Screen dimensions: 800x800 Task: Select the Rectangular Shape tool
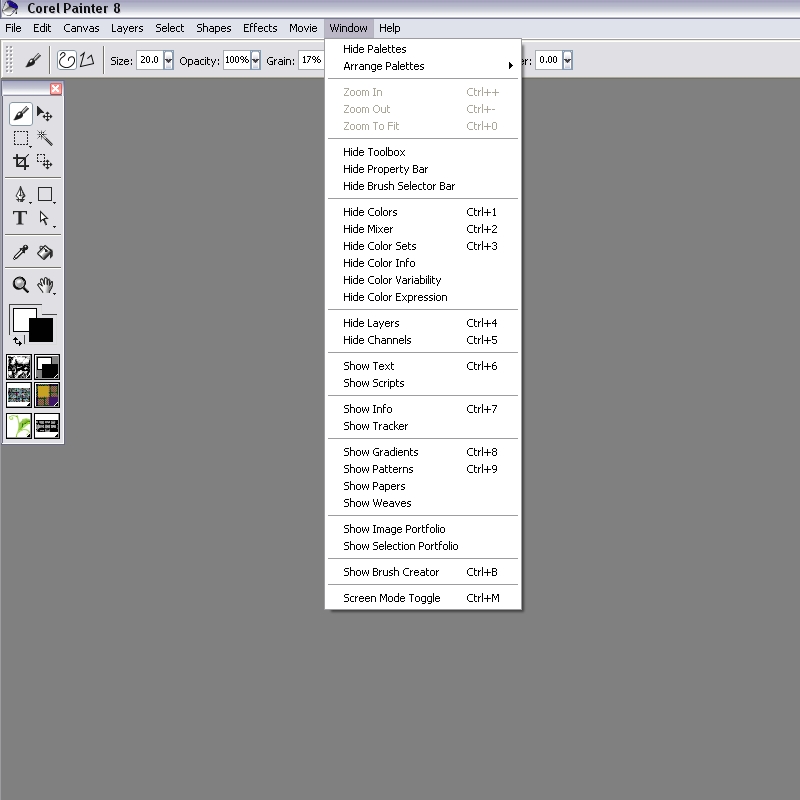(45, 194)
